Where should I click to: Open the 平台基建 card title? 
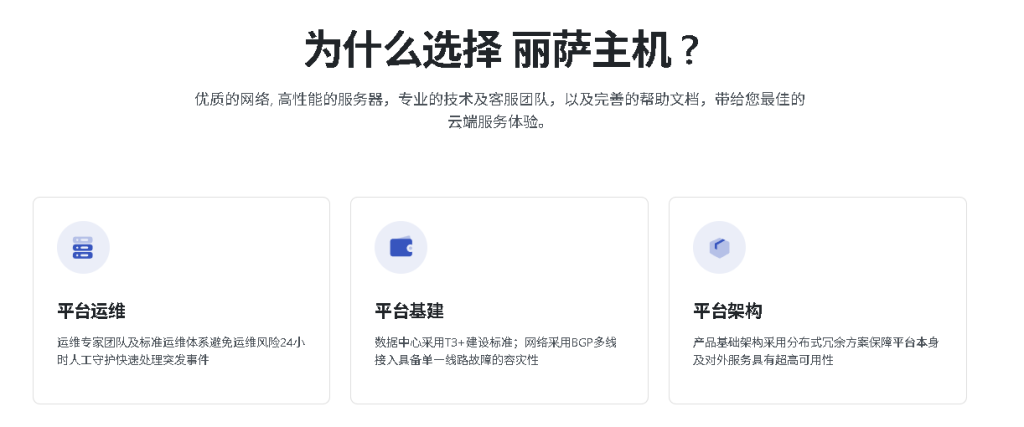point(409,310)
